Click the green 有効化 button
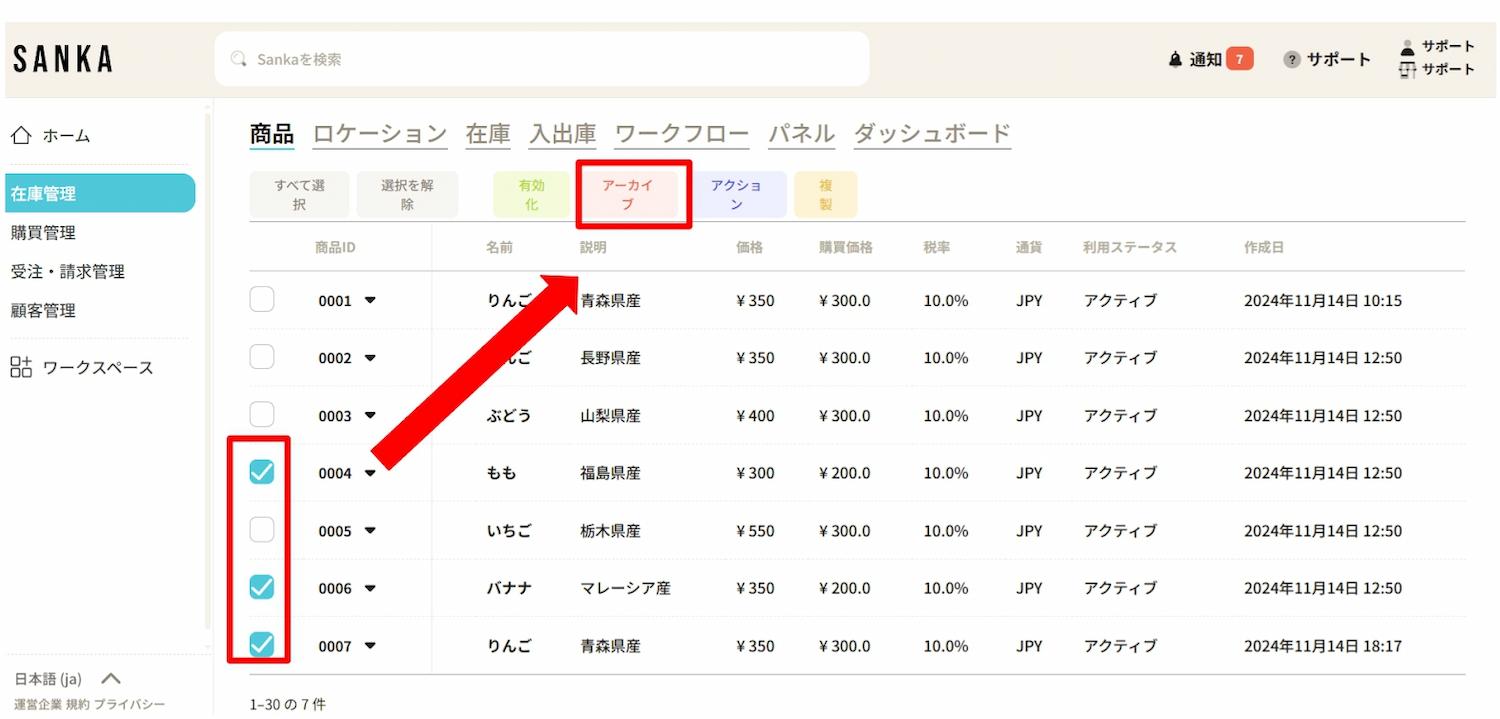This screenshot has height=719, width=1500. (531, 195)
